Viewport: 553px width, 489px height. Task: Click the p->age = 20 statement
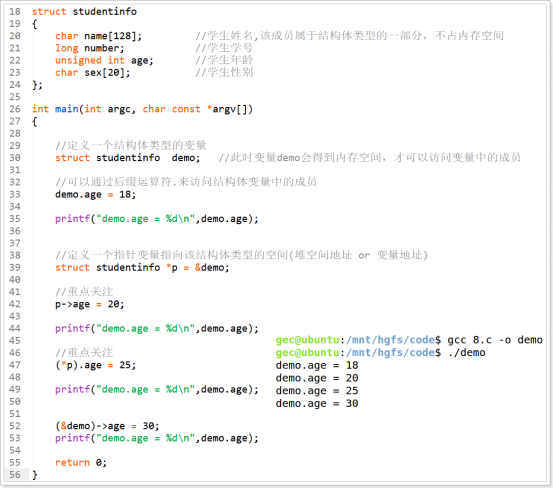tap(90, 304)
